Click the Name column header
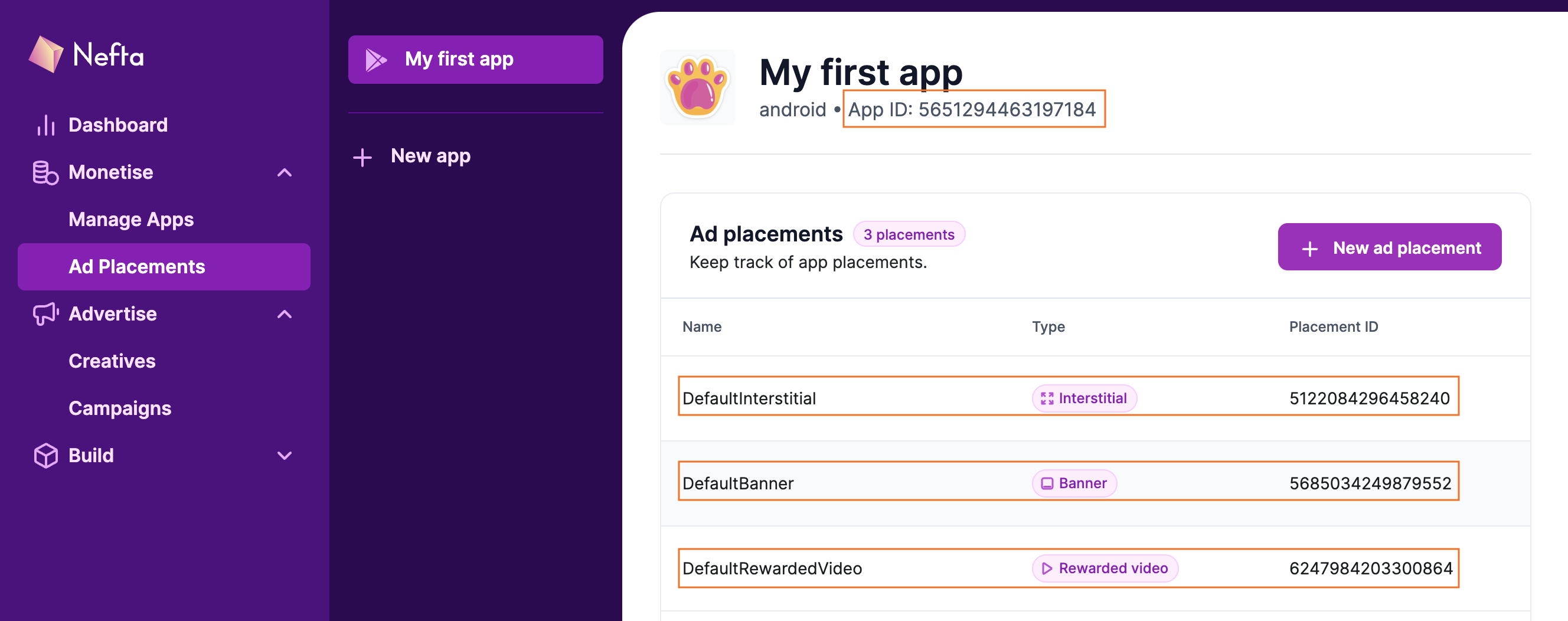1568x621 pixels. (702, 327)
